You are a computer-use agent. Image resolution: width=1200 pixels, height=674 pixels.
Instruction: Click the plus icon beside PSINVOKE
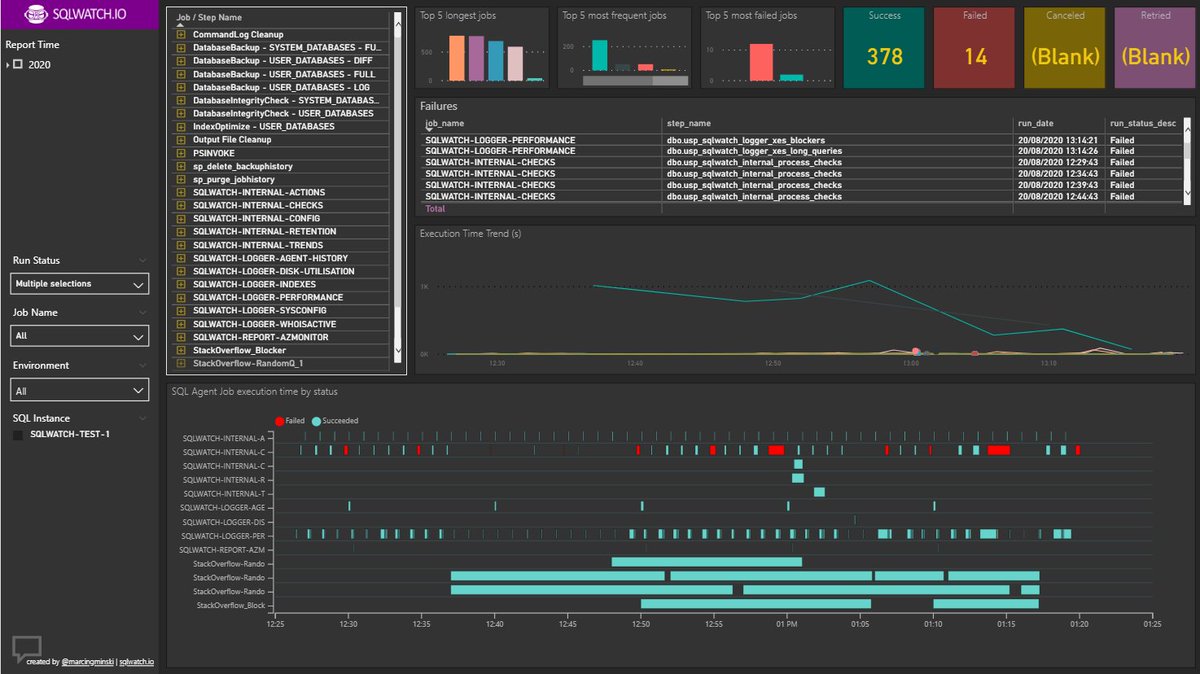tap(181, 153)
